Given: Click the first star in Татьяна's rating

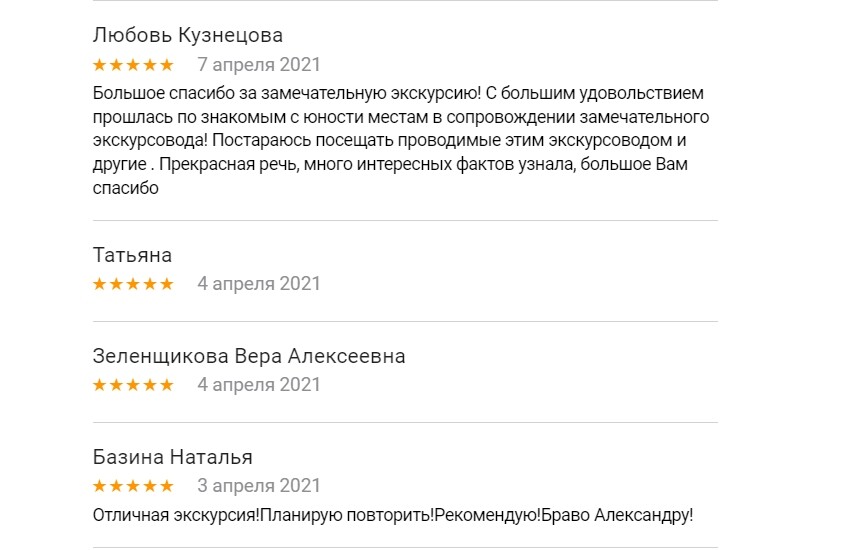Looking at the screenshot, I should (x=100, y=284).
